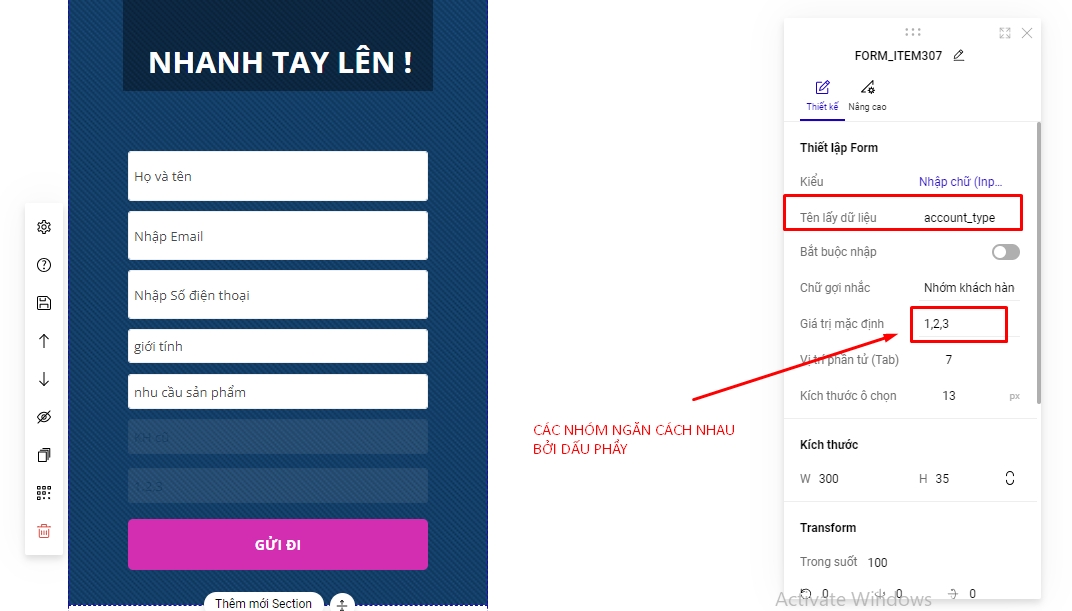The image size is (1072, 611).
Task: Expand the properties panel to fullscreen
Action: click(1004, 33)
